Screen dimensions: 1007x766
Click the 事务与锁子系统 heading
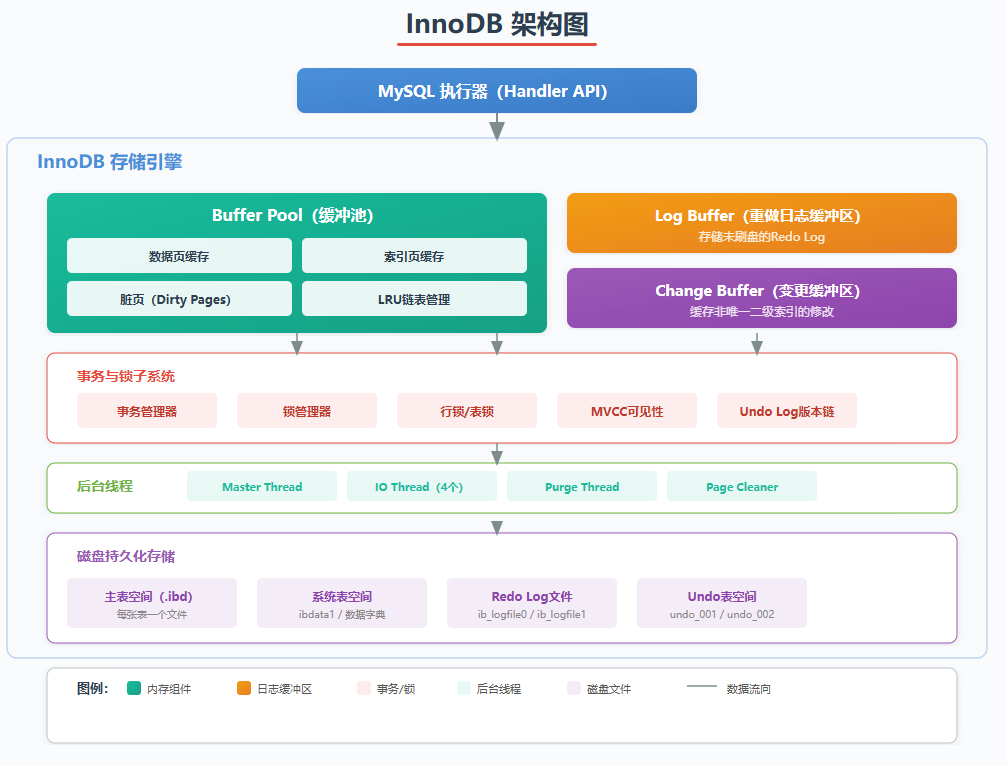coord(126,376)
